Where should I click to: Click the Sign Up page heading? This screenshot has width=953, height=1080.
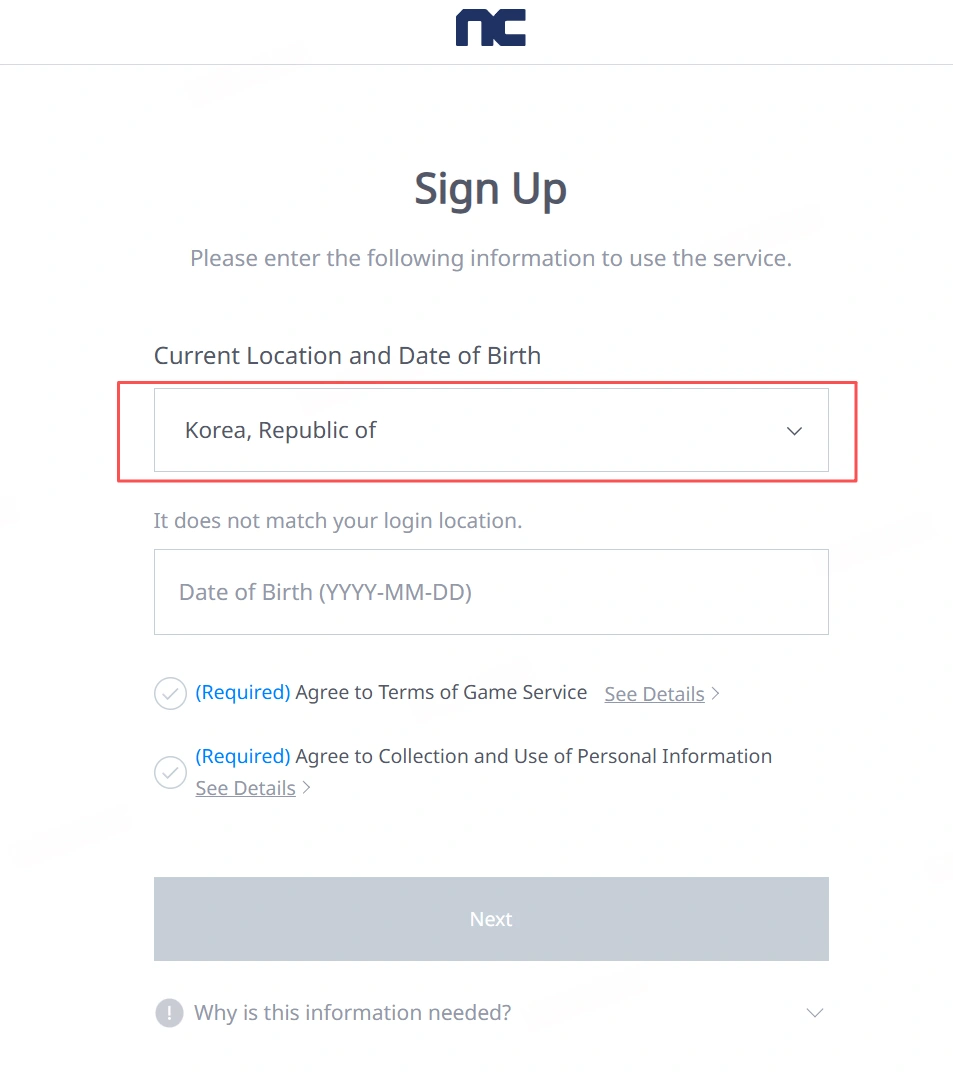point(490,188)
